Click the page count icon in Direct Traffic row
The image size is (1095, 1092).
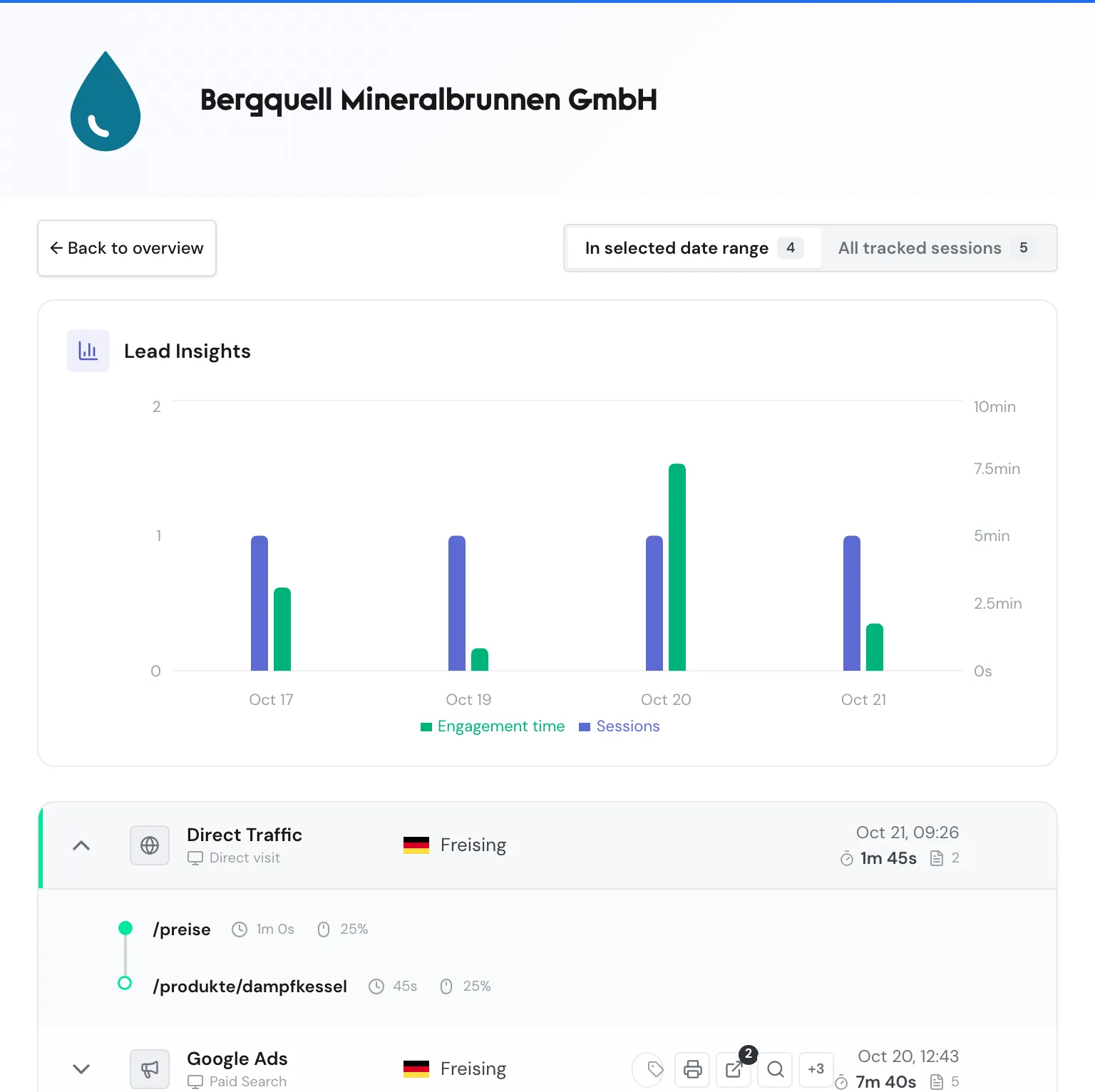pos(937,858)
